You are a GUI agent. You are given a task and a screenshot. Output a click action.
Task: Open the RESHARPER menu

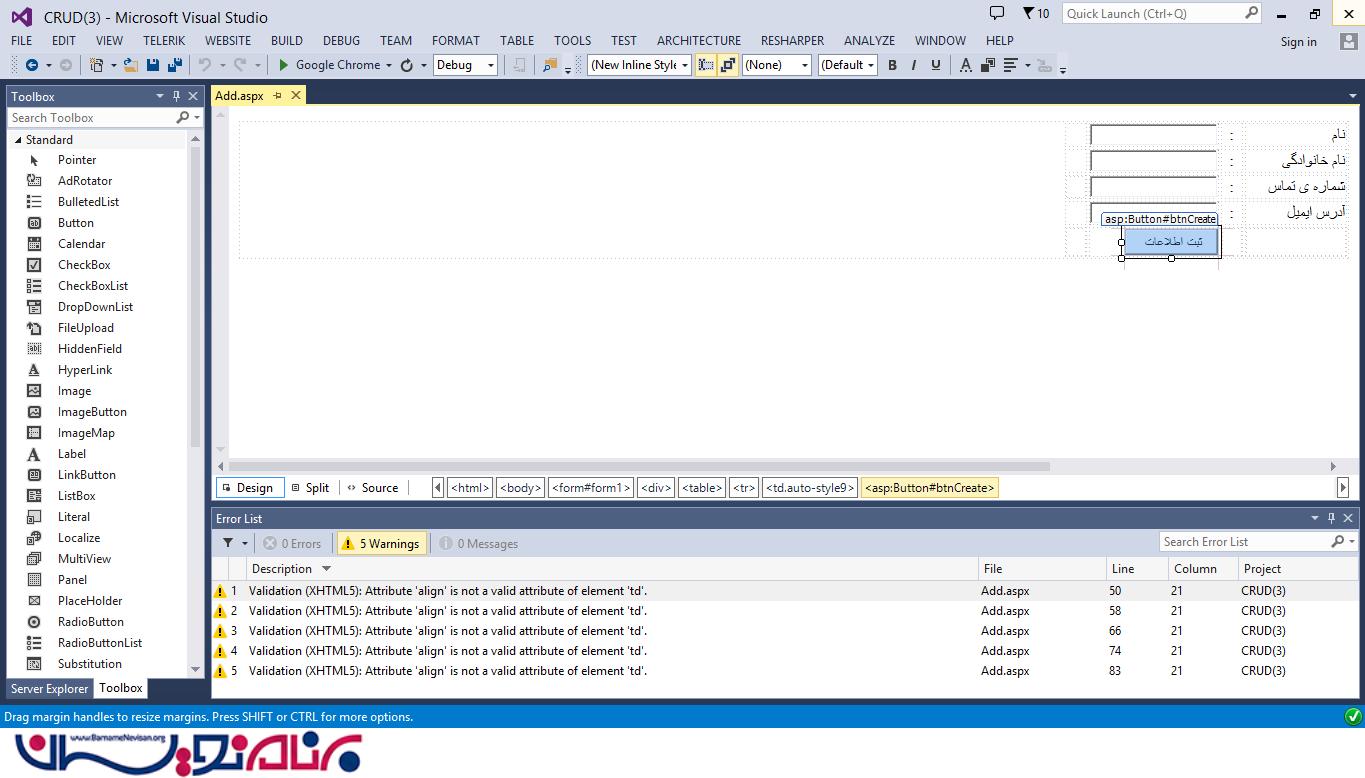pyautogui.click(x=792, y=41)
